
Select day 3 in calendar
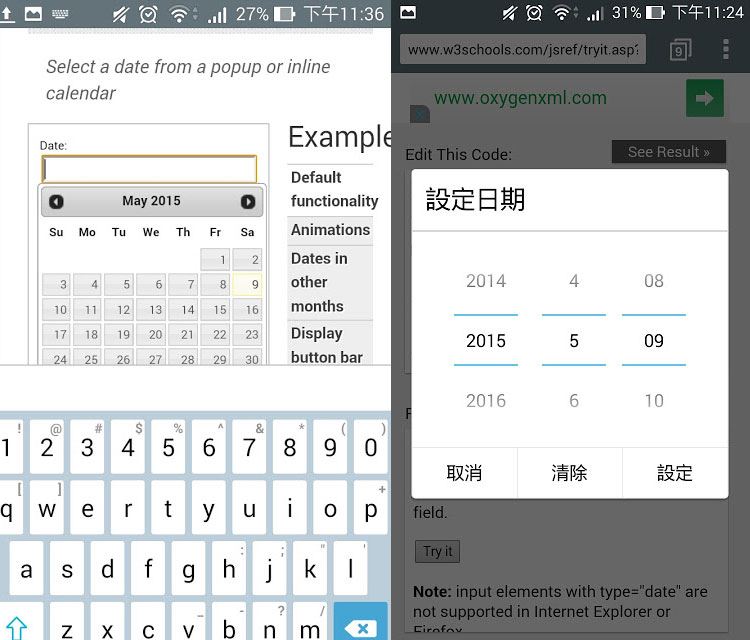click(x=56, y=284)
